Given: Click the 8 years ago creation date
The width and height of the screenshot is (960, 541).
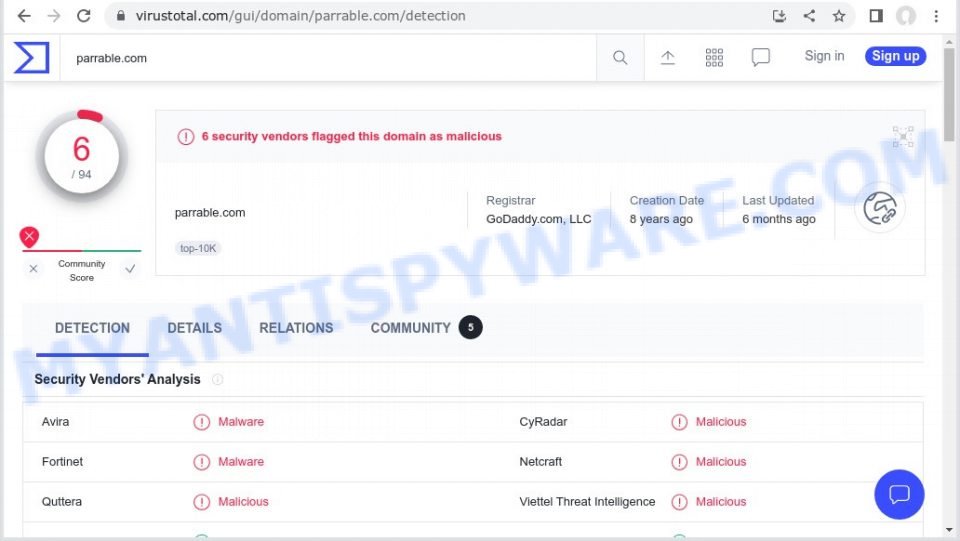Looking at the screenshot, I should 661,219.
